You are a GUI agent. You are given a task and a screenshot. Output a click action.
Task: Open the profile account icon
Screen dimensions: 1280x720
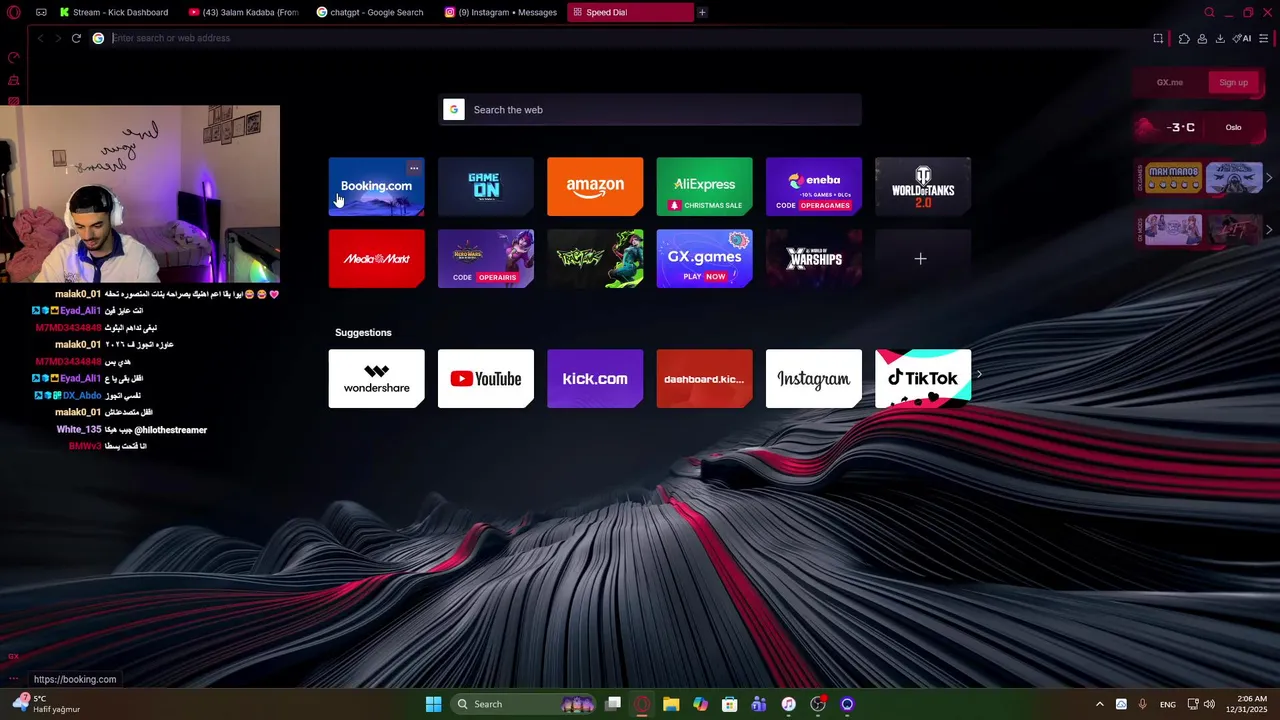[1202, 38]
